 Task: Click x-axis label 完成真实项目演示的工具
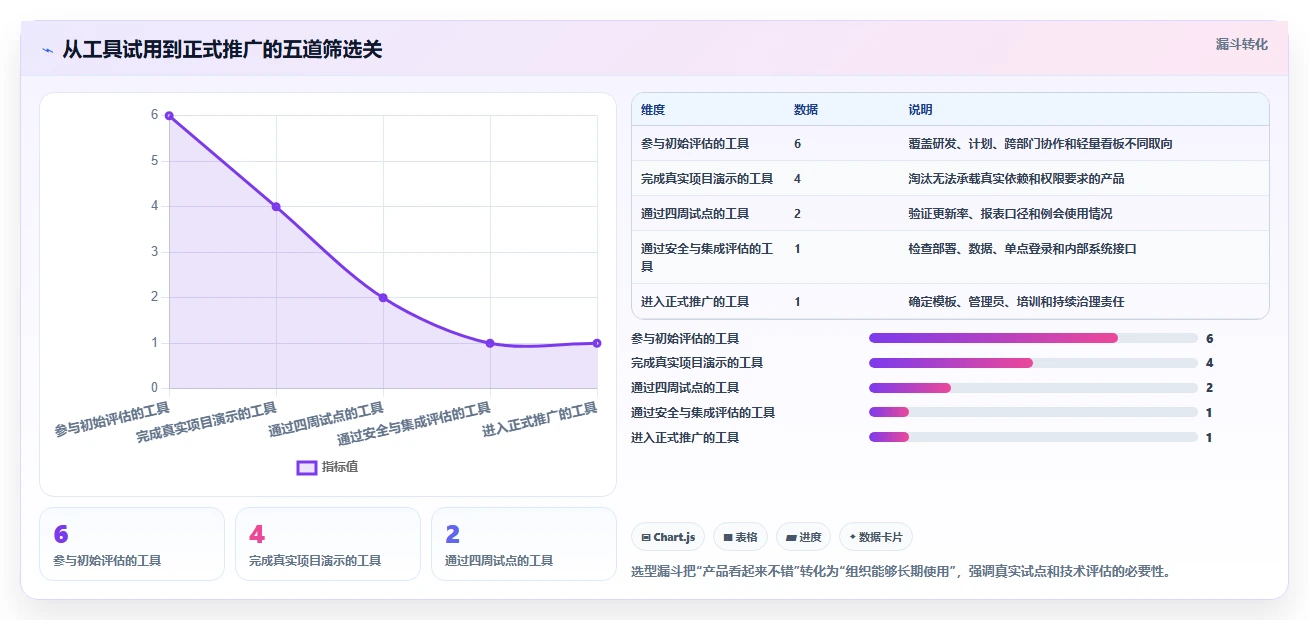(207, 424)
